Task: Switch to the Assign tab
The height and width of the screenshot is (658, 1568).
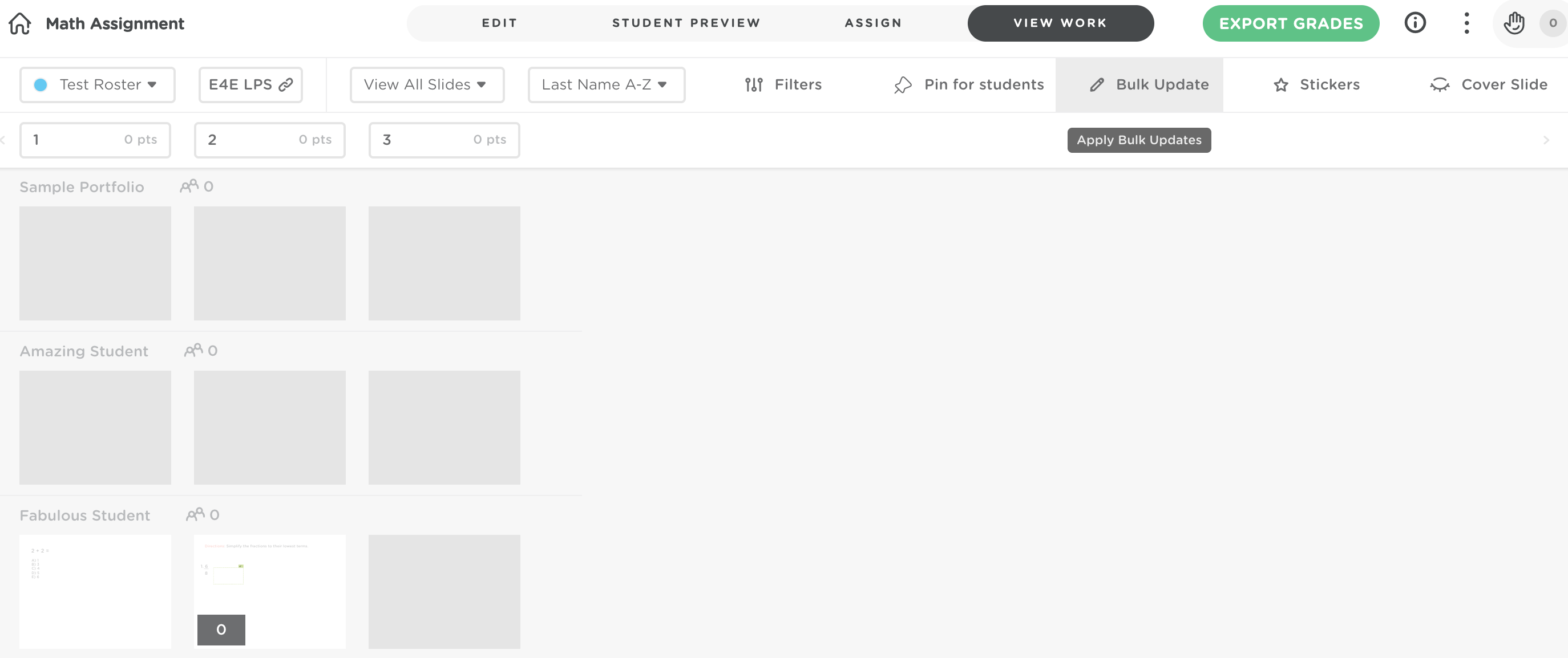Action: [x=873, y=23]
